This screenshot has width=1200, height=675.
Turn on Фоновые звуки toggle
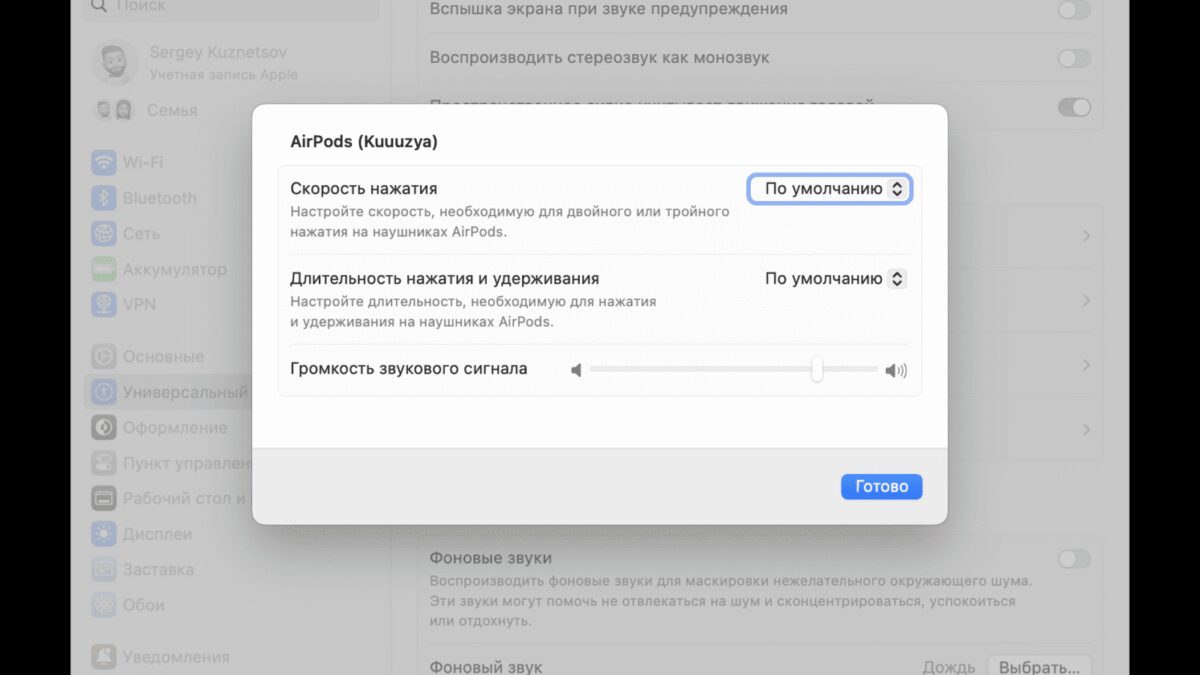[1074, 559]
